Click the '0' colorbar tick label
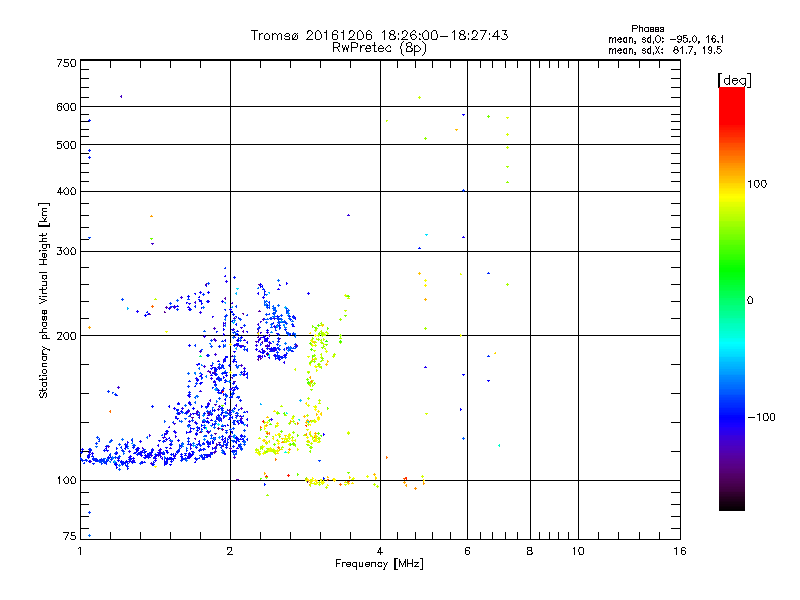 pos(750,301)
